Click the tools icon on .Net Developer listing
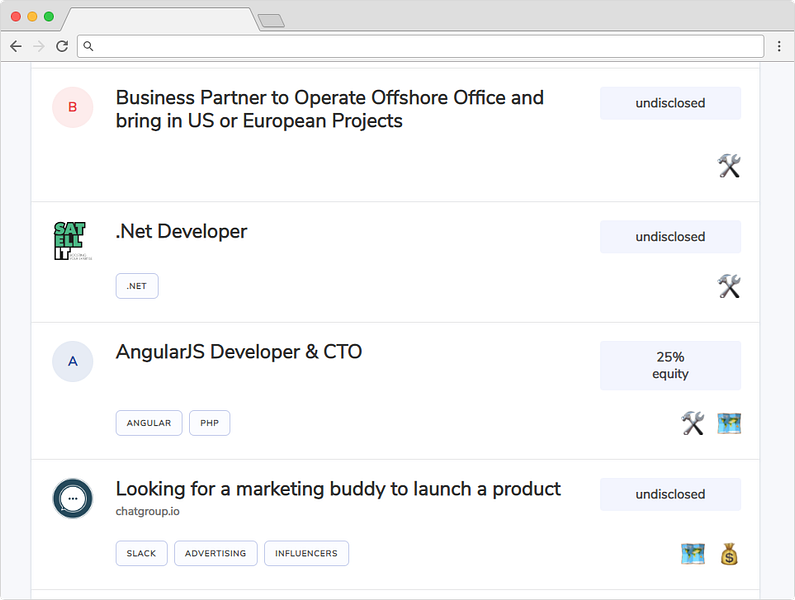This screenshot has height=600, width=795. [x=729, y=287]
